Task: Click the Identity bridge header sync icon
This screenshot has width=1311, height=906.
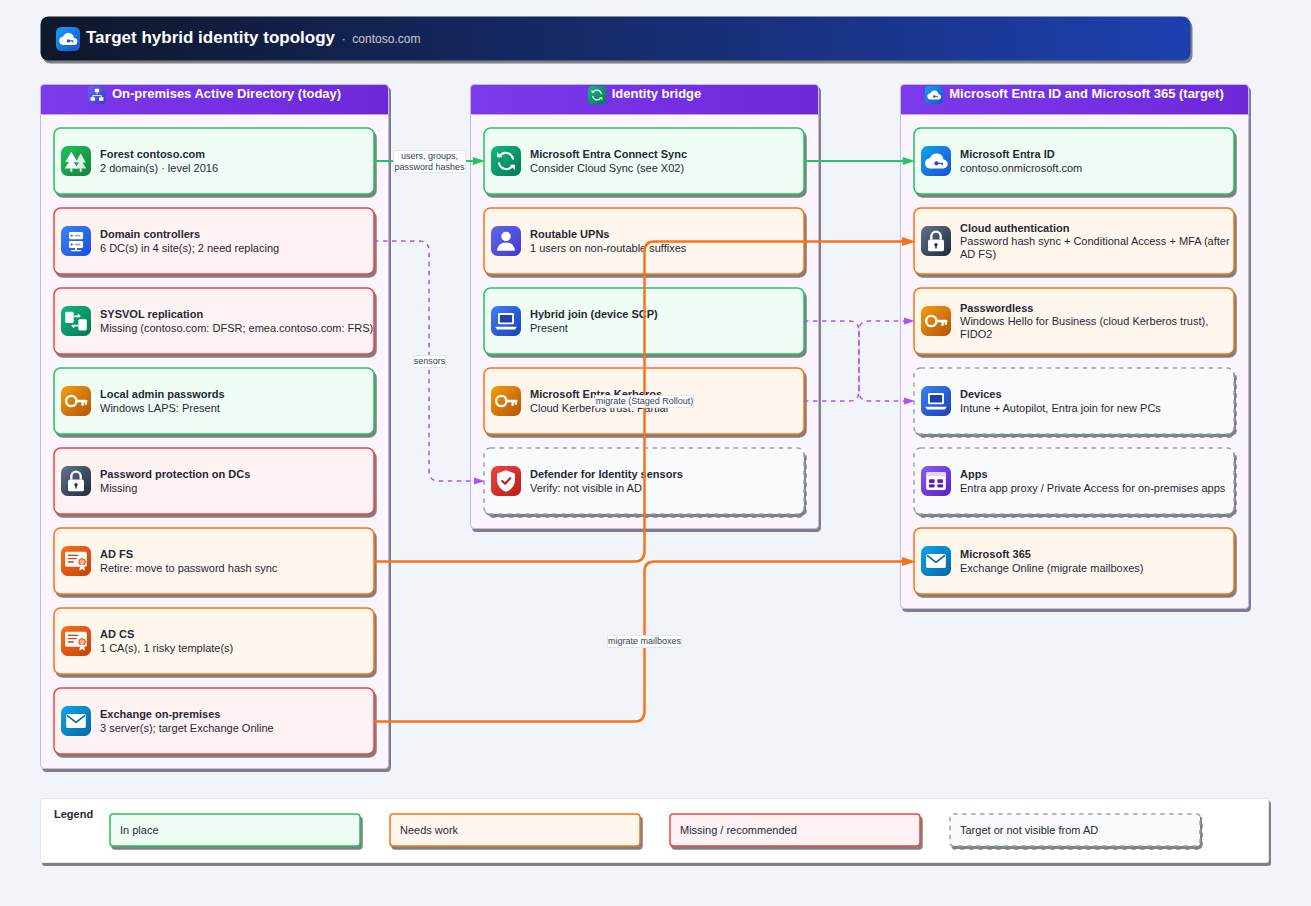Action: [x=597, y=95]
